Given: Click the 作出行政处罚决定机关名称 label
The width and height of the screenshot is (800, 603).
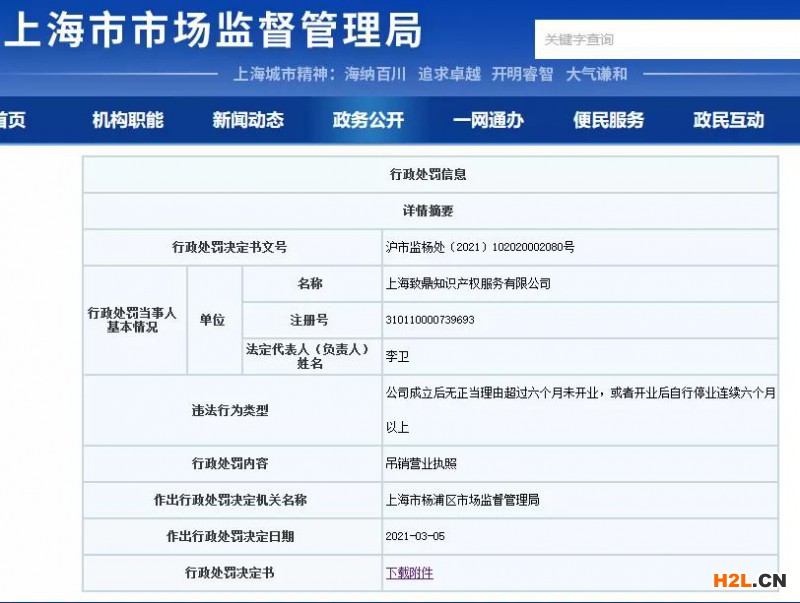Looking at the screenshot, I should (230, 500).
